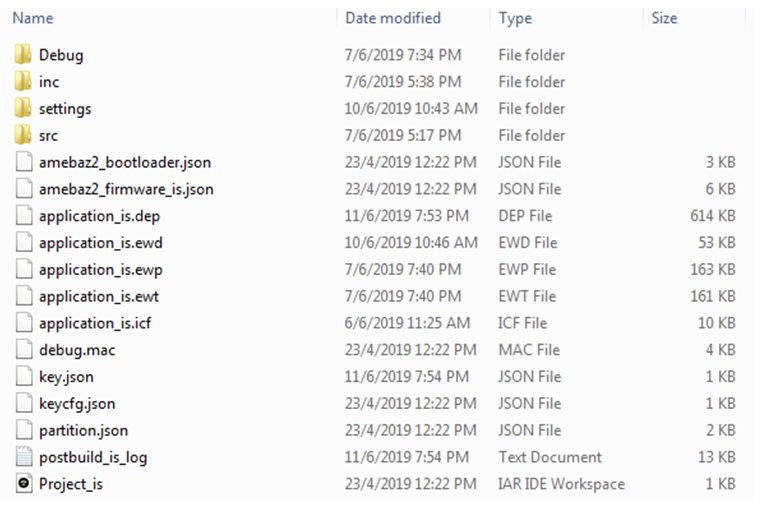
Task: Select the application_is.dep file name
Action: [100, 216]
